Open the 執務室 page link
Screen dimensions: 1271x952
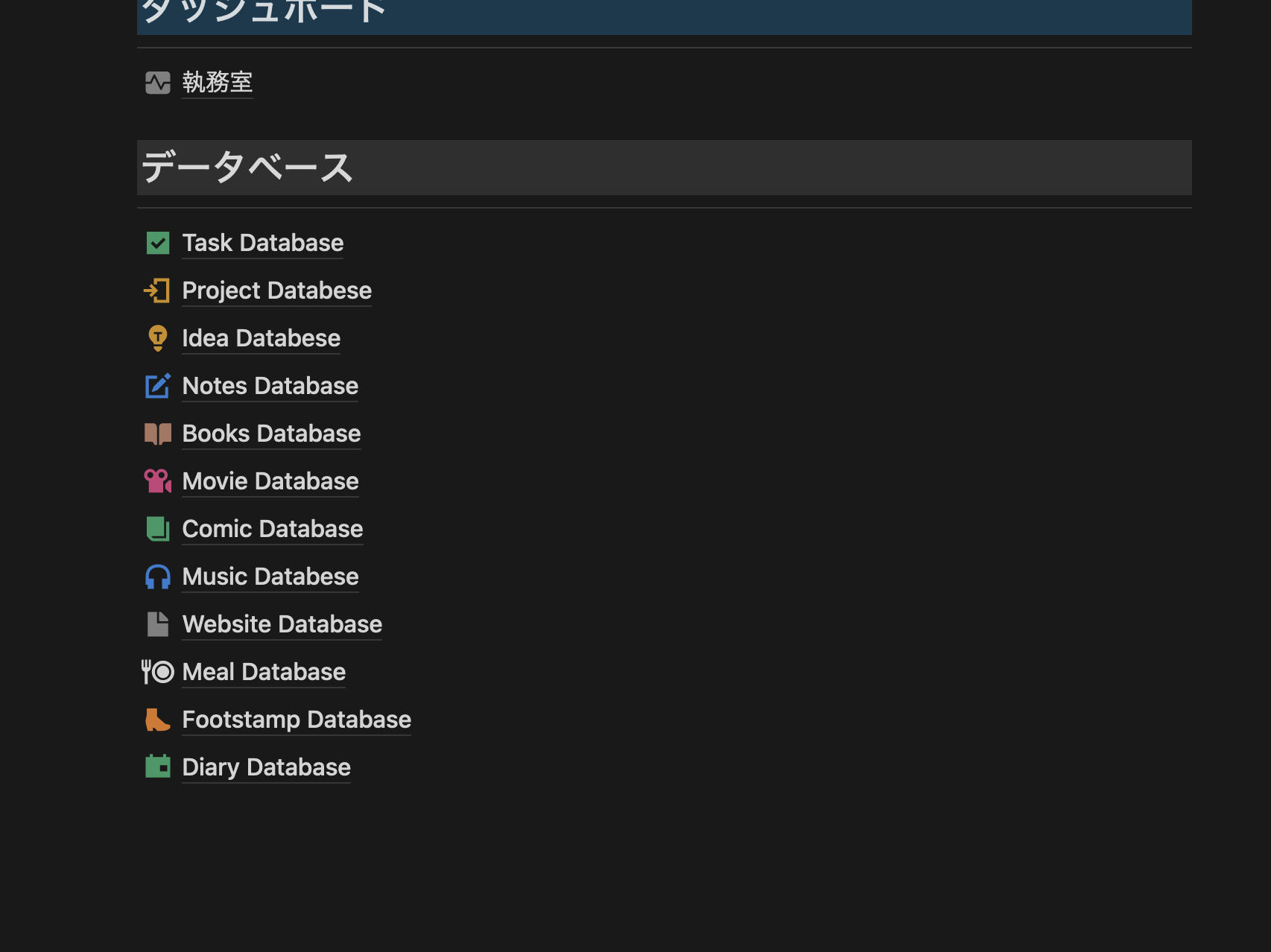coord(217,83)
